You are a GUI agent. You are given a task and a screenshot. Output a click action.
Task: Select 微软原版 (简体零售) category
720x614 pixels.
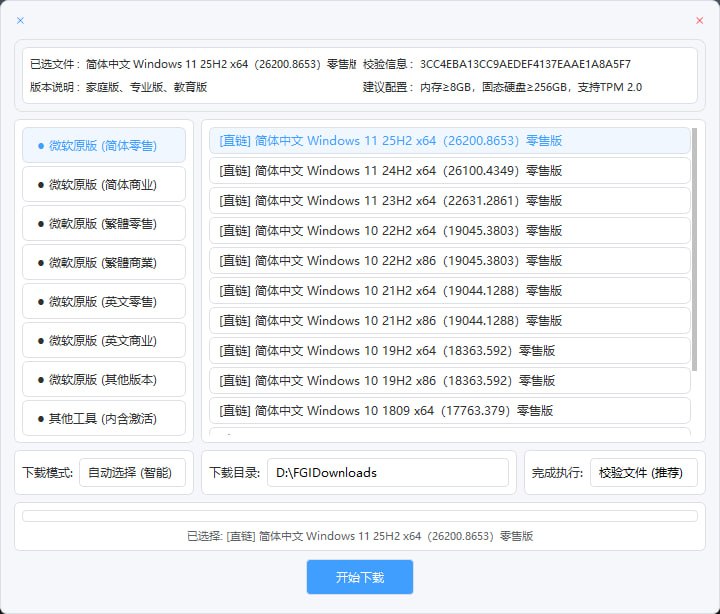click(104, 146)
